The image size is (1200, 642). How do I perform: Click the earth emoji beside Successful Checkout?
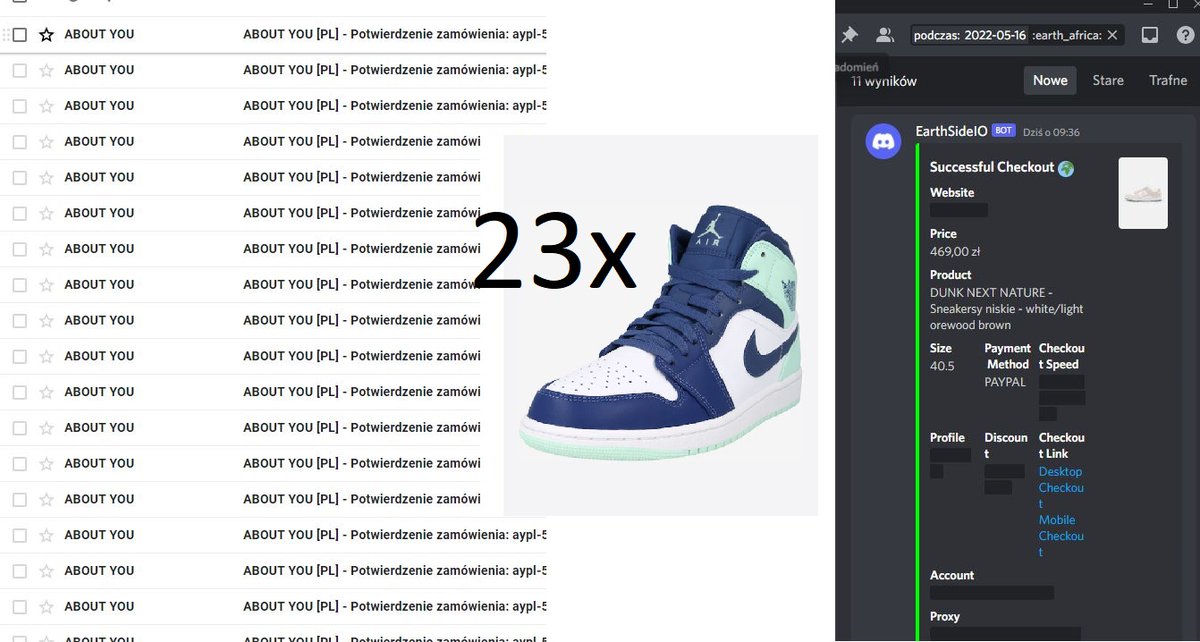click(x=1066, y=168)
